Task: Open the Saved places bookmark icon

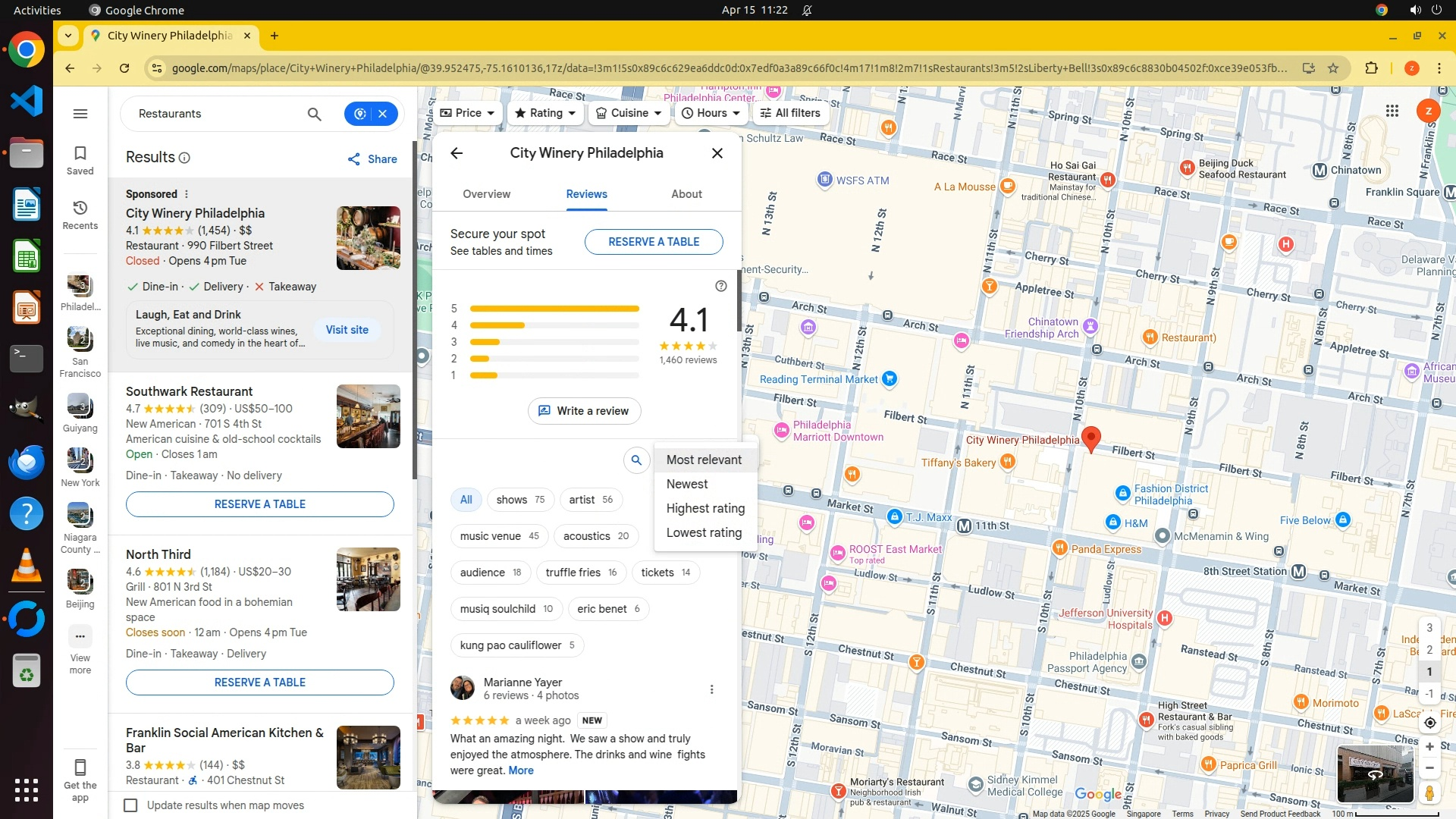Action: (80, 159)
